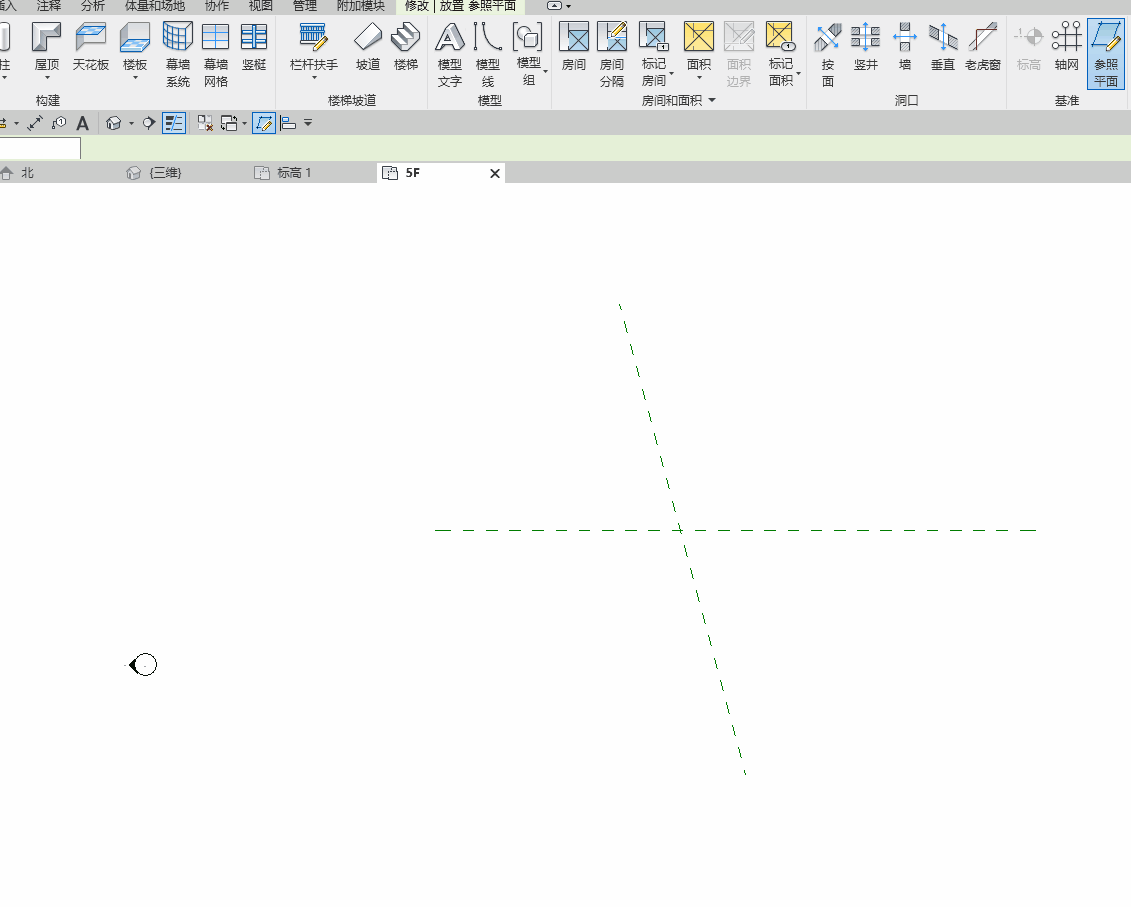Select the 楼板 (Floor) tool icon
Screen dimensions: 1131x907
coord(135,38)
